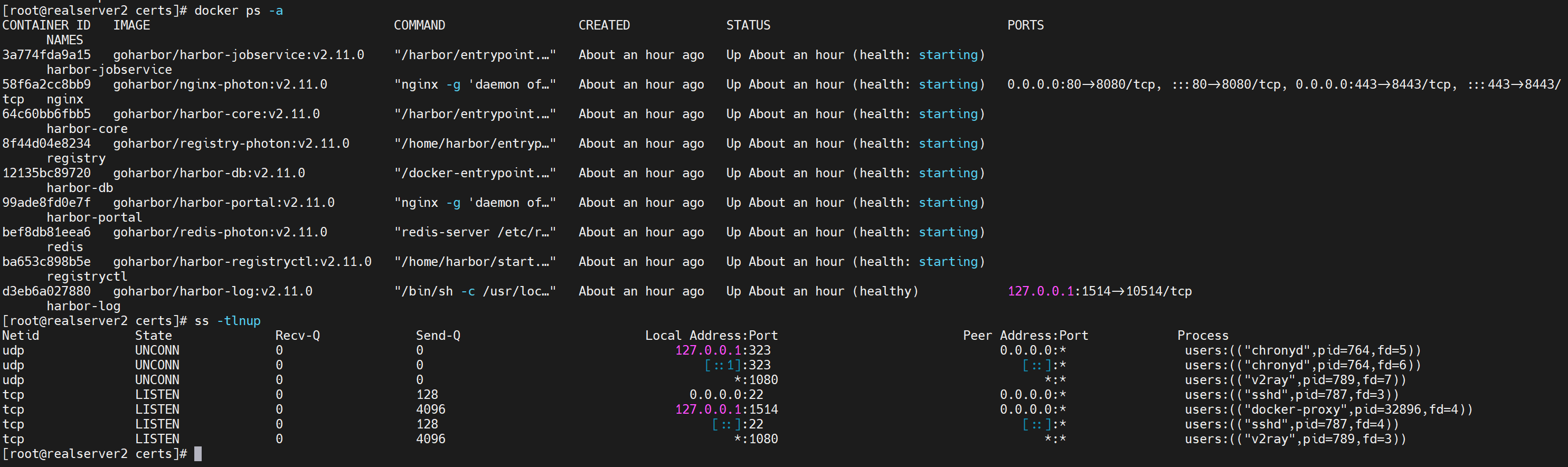Click the 0.0.0.0:22 local address
The width and height of the screenshot is (1568, 467).
click(x=725, y=395)
